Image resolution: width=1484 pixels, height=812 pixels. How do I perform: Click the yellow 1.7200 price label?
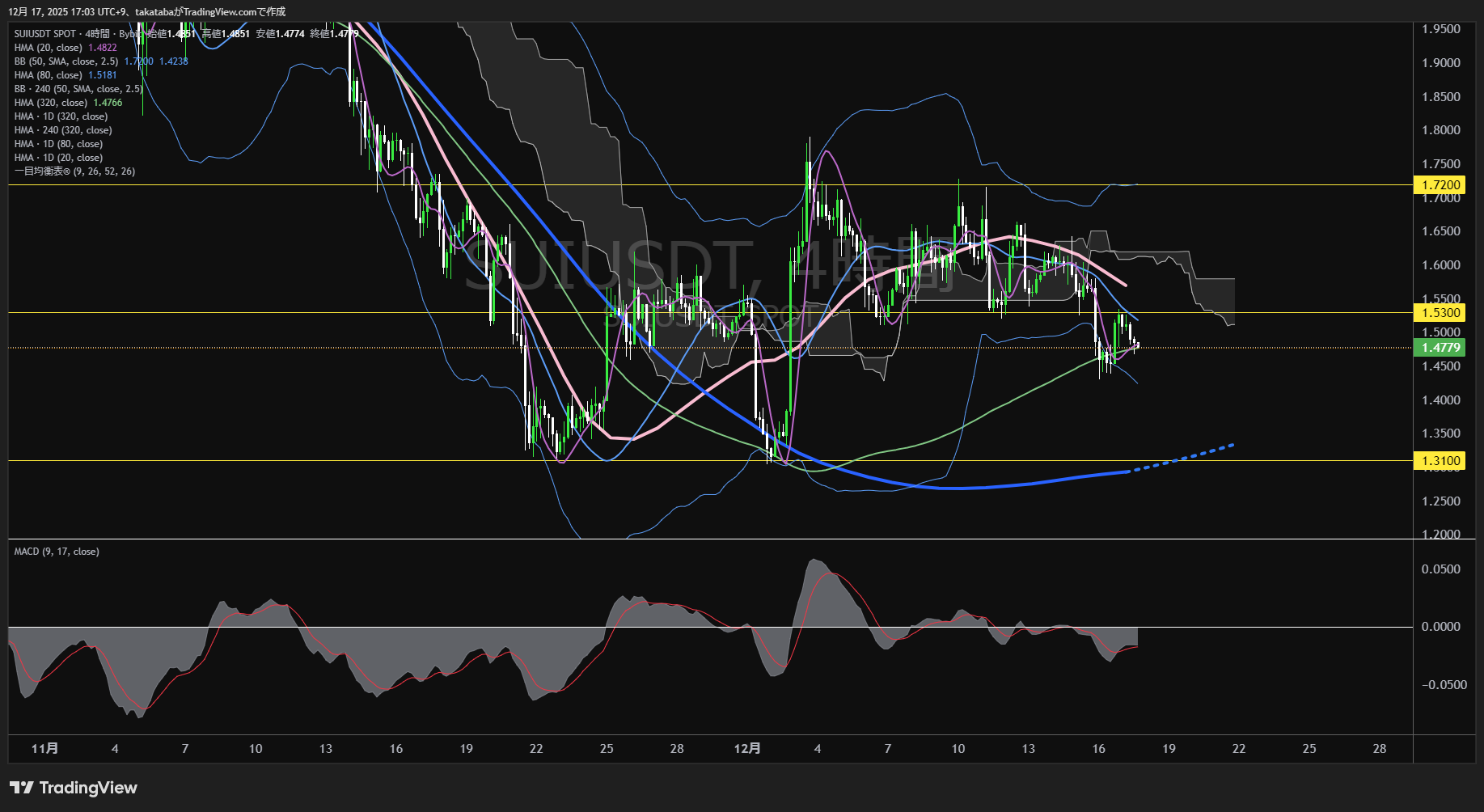(x=1440, y=185)
